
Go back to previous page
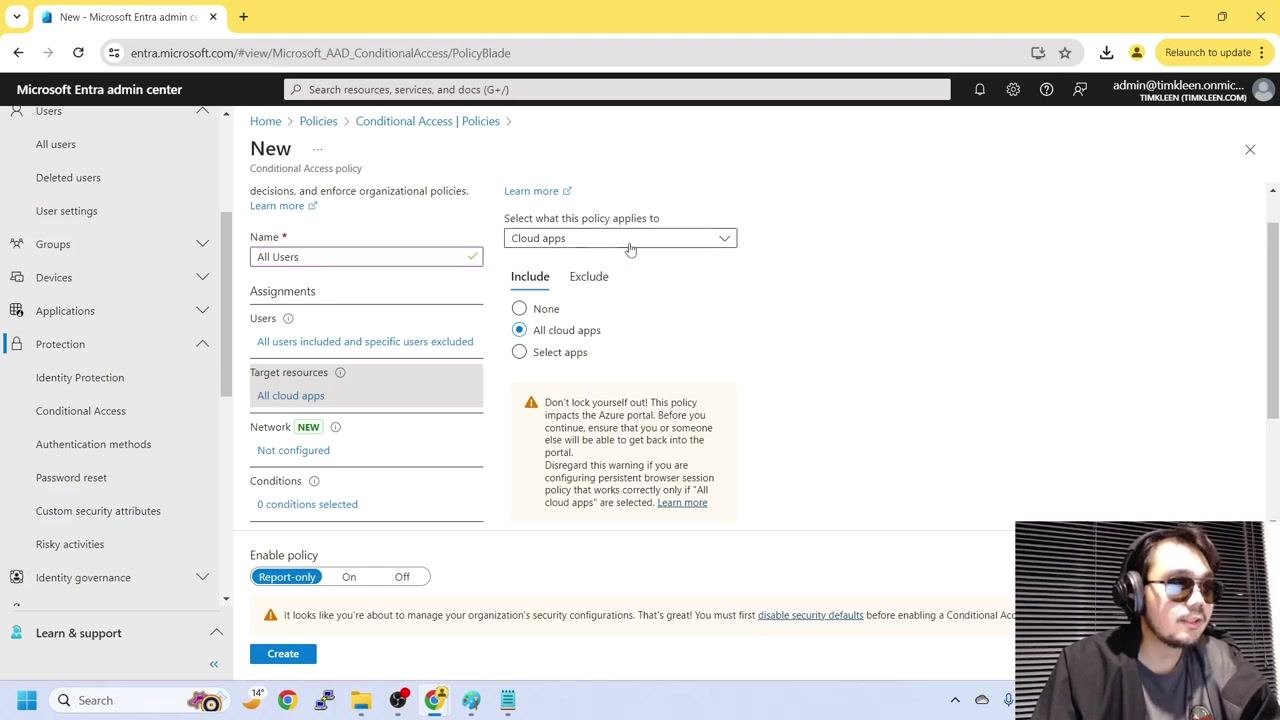pyautogui.click(x=19, y=53)
